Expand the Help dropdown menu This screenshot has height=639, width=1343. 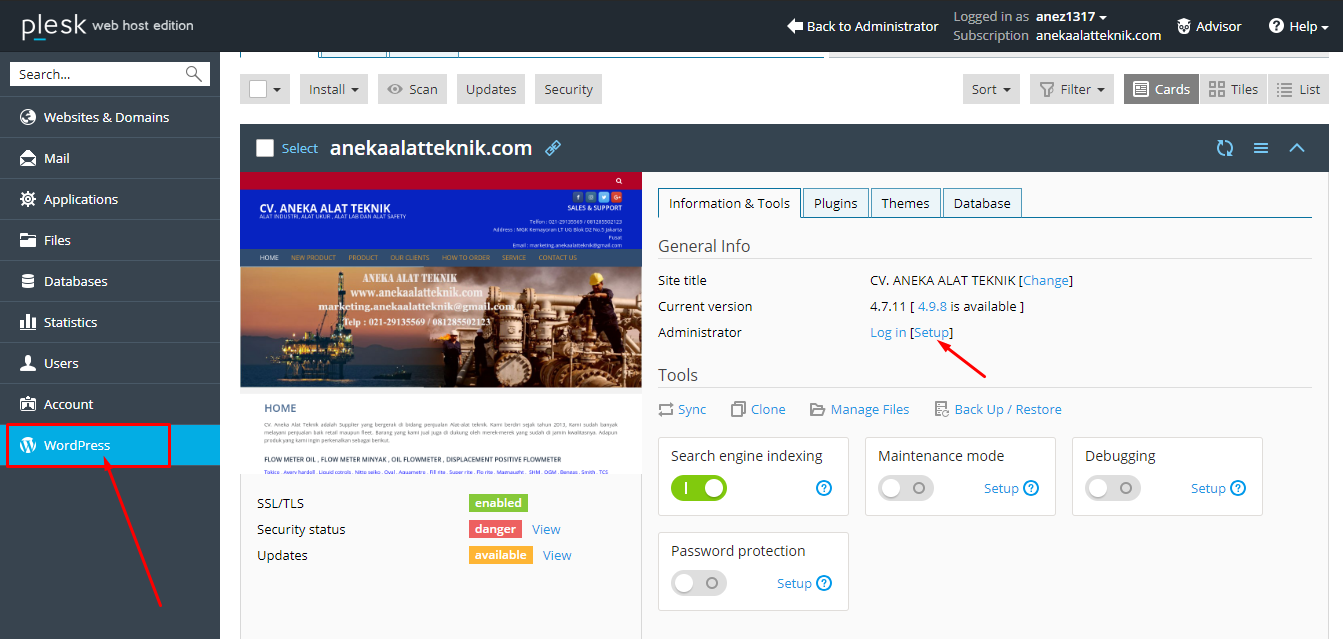1299,26
